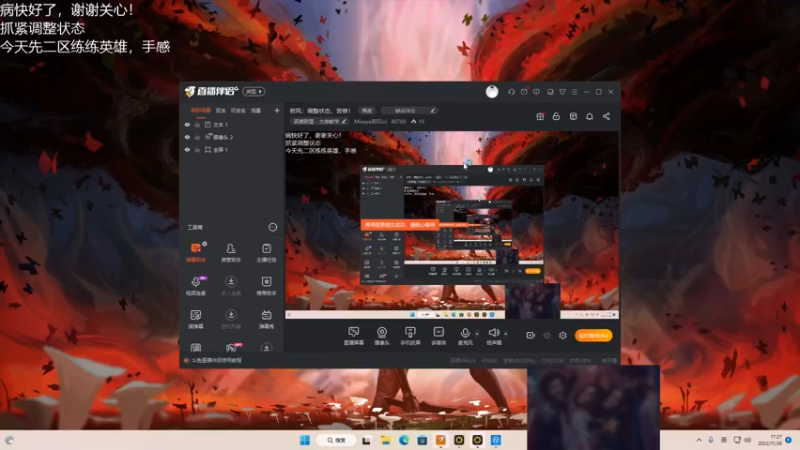This screenshot has height=450, width=800.
Task: Hide the 摄像头 2 source with its eye
Action: click(x=187, y=137)
